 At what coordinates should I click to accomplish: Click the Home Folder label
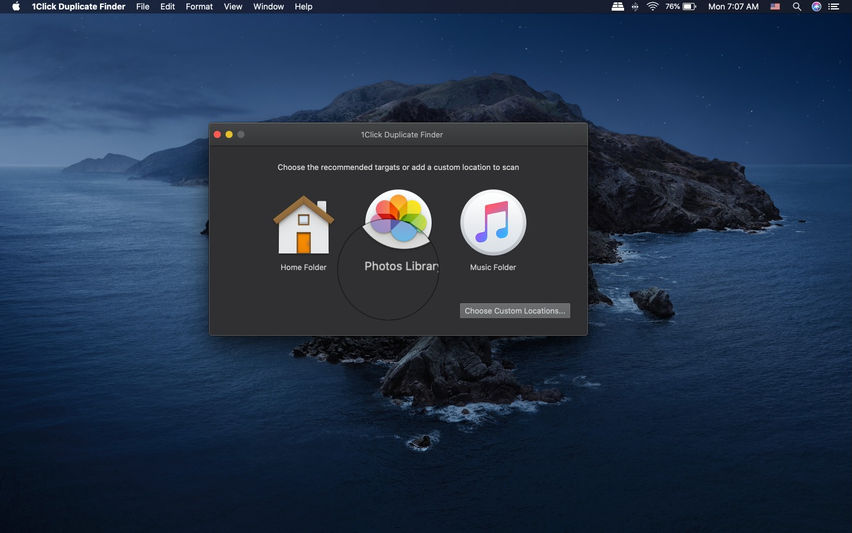click(303, 267)
